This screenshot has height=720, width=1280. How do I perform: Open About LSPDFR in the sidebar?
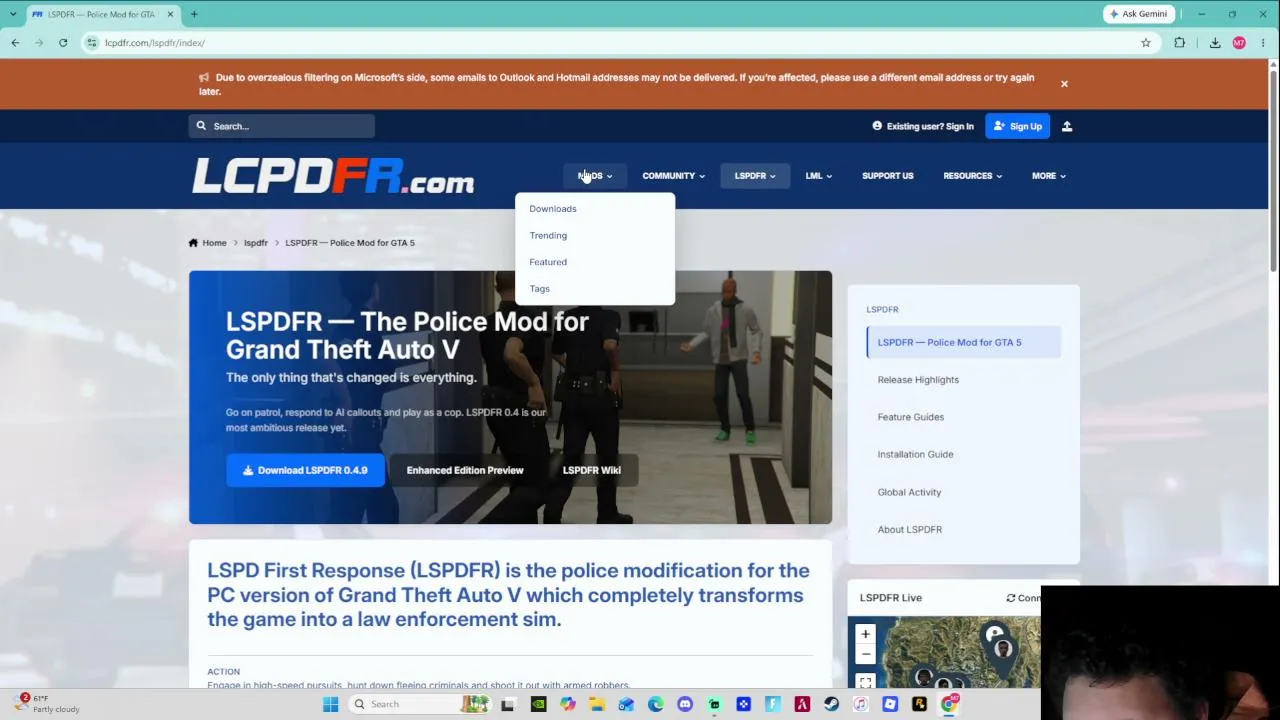(910, 529)
